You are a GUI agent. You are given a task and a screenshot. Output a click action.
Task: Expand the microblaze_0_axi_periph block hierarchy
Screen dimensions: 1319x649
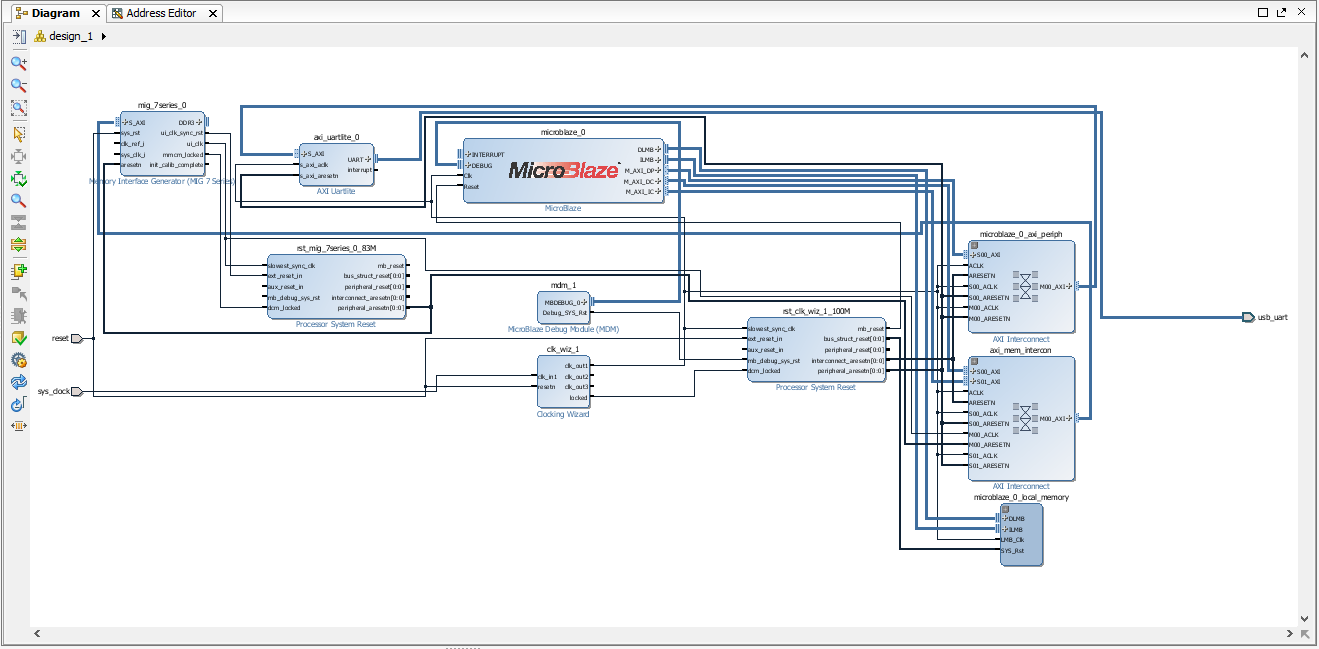tap(973, 245)
